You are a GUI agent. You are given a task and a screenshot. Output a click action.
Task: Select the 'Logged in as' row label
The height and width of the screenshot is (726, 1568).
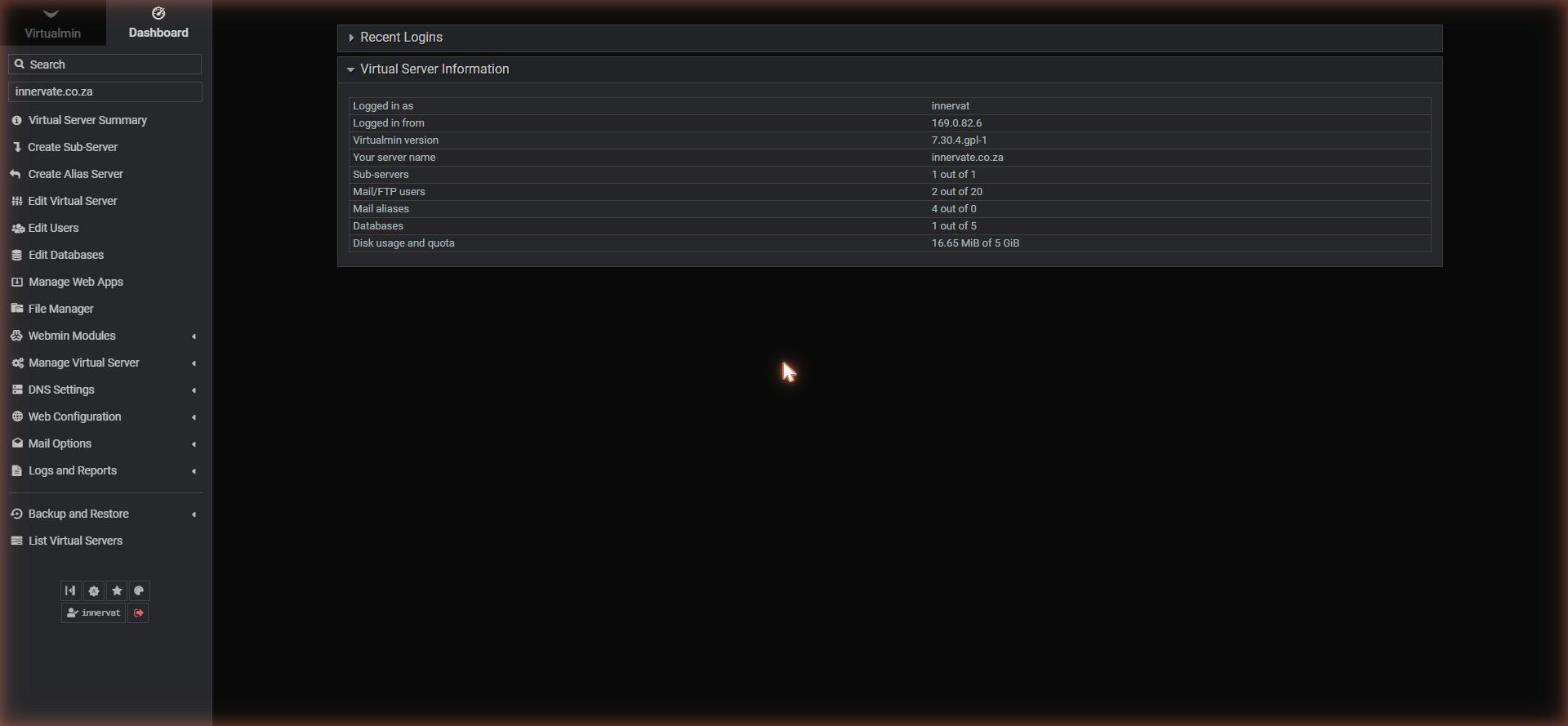click(x=383, y=106)
